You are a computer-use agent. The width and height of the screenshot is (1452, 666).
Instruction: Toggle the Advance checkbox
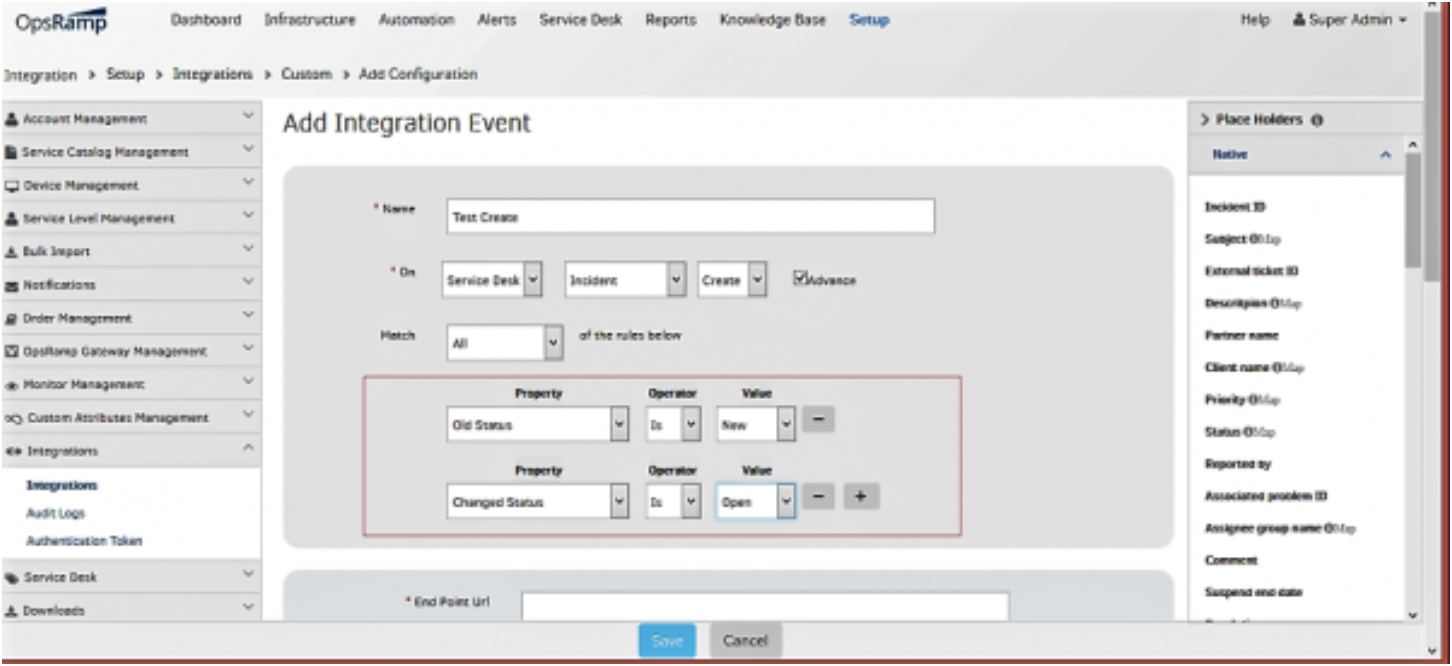tap(800, 278)
